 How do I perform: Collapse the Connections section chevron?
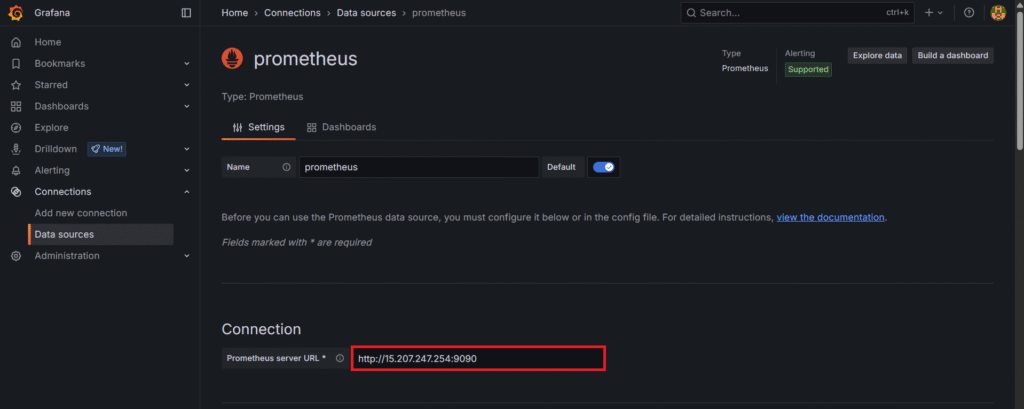coord(187,192)
